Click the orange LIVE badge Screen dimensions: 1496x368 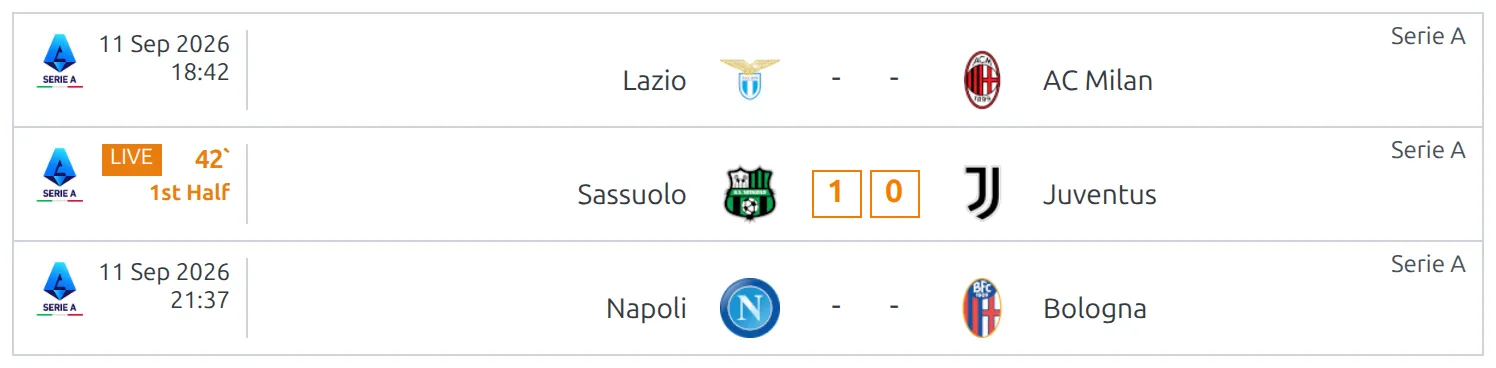(131, 159)
